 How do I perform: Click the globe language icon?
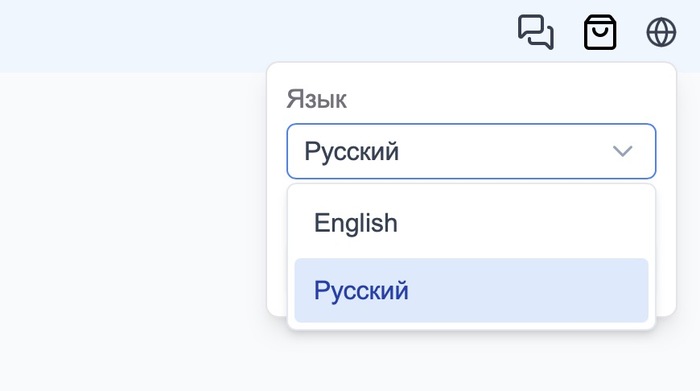coord(661,32)
